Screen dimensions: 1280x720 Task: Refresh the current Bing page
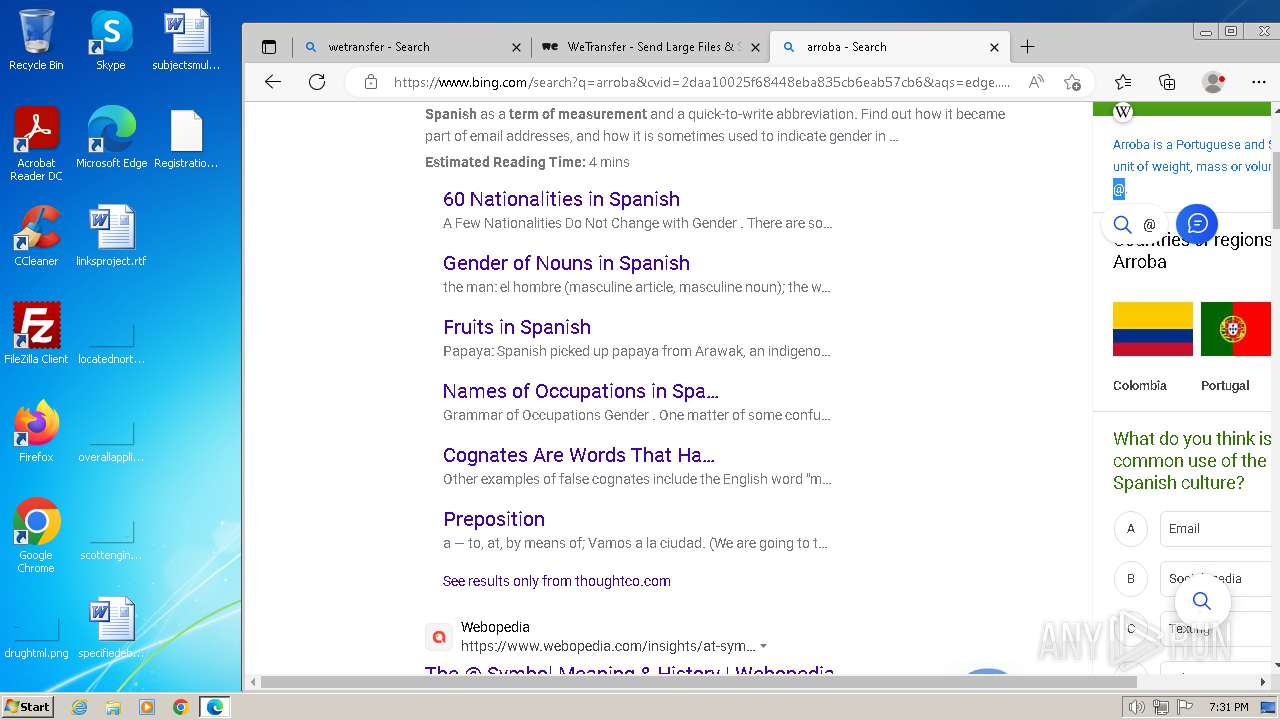click(x=317, y=82)
